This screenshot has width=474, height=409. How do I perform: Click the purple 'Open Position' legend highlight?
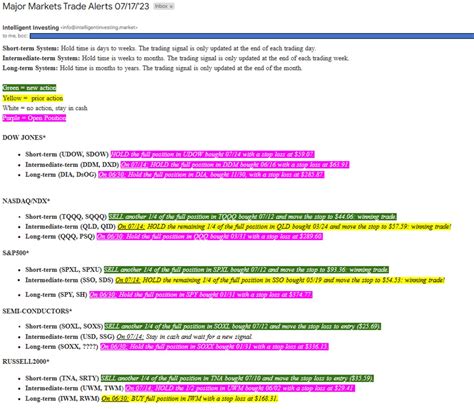point(34,118)
